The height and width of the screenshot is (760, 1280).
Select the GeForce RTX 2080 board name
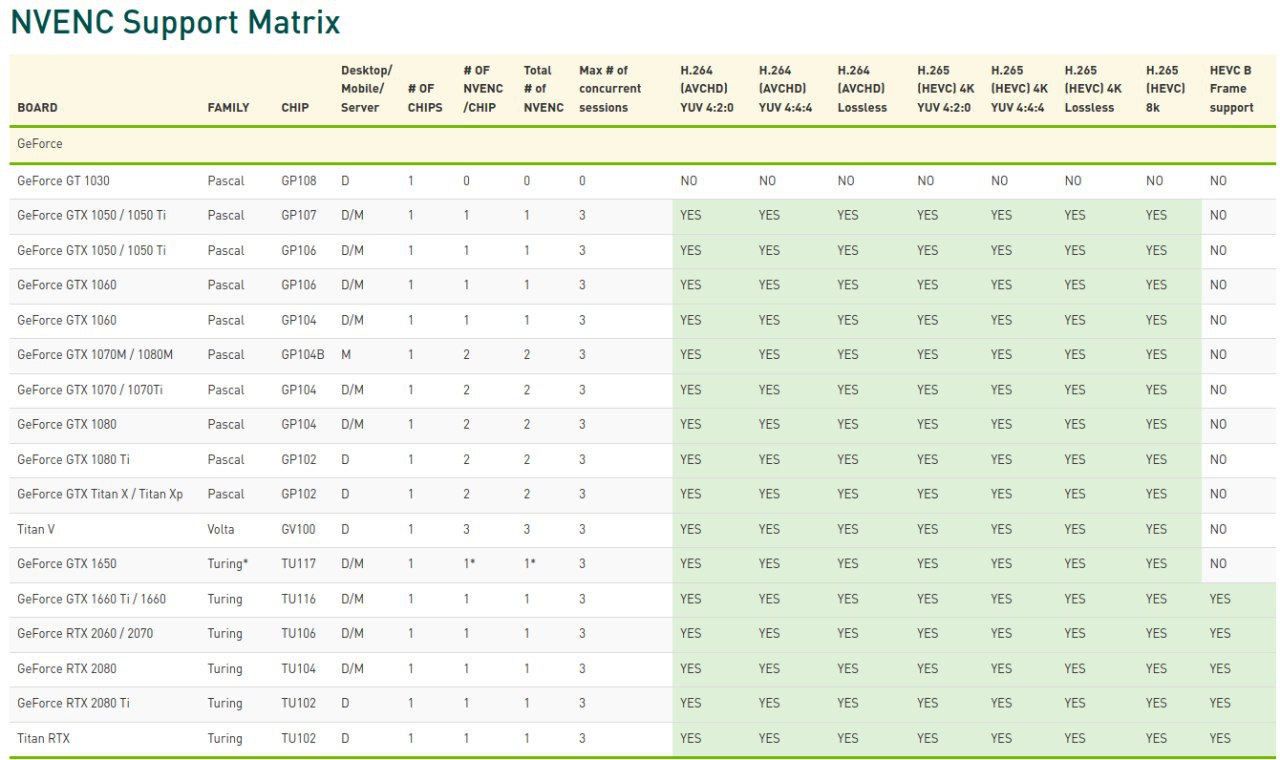pos(66,668)
